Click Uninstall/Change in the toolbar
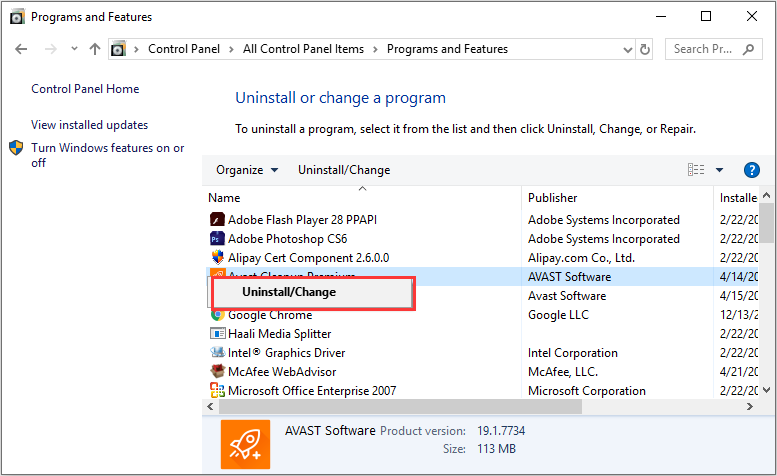 pyautogui.click(x=344, y=170)
